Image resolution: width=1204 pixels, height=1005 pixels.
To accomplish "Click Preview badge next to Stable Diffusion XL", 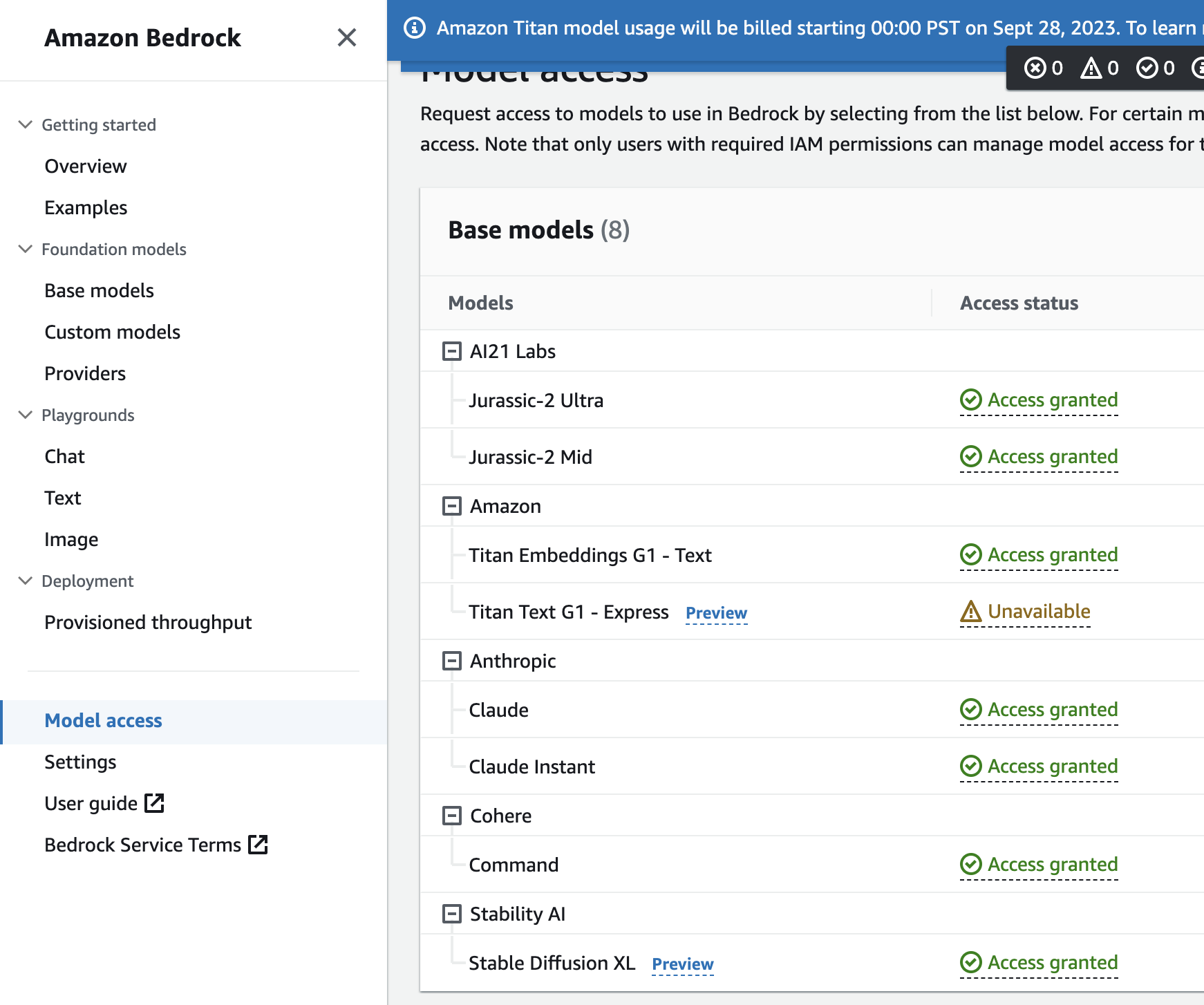I will 683,964.
